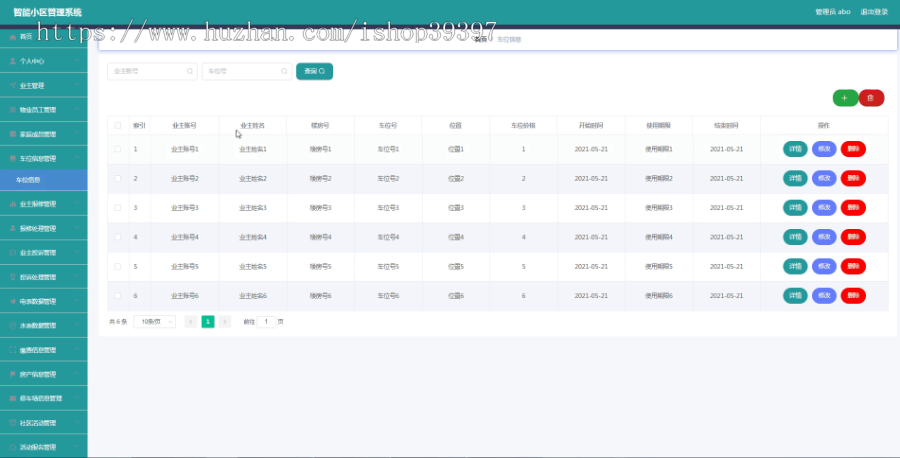Check the box for row 业主账号2
Screen dimensions: 900x458
click(118, 178)
